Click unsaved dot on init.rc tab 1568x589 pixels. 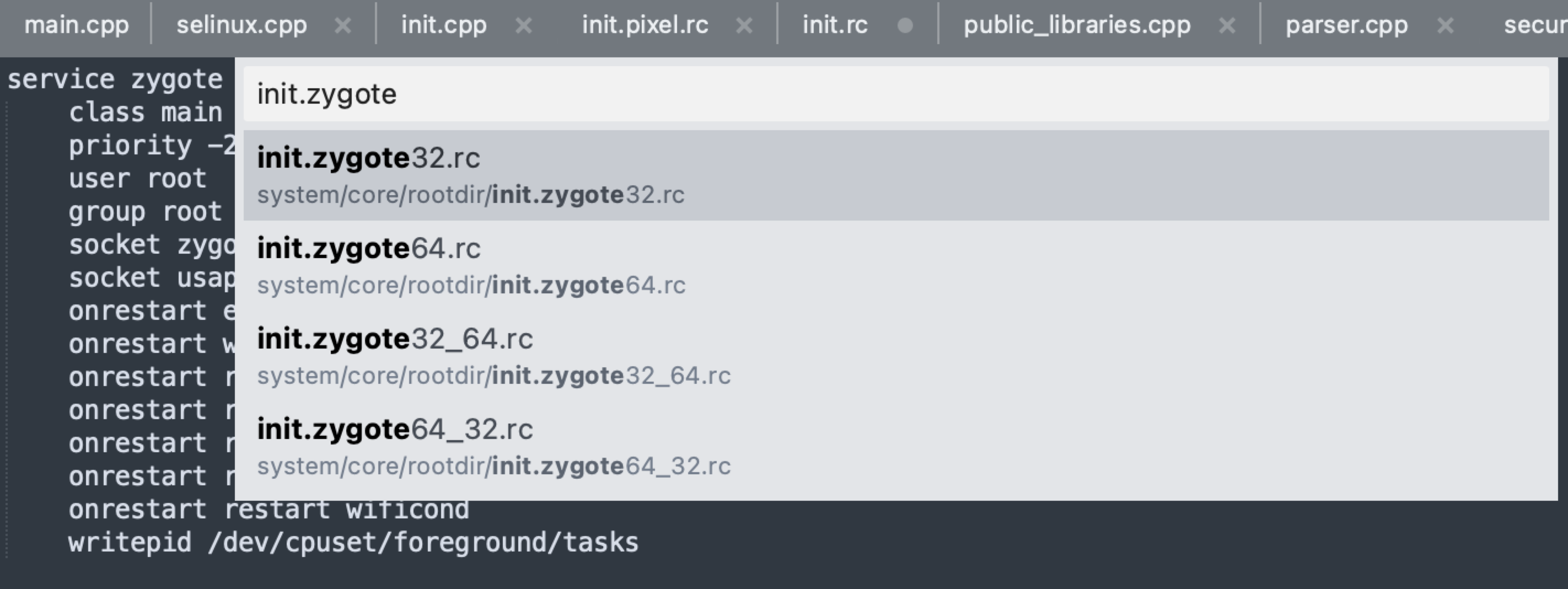pyautogui.click(x=905, y=25)
